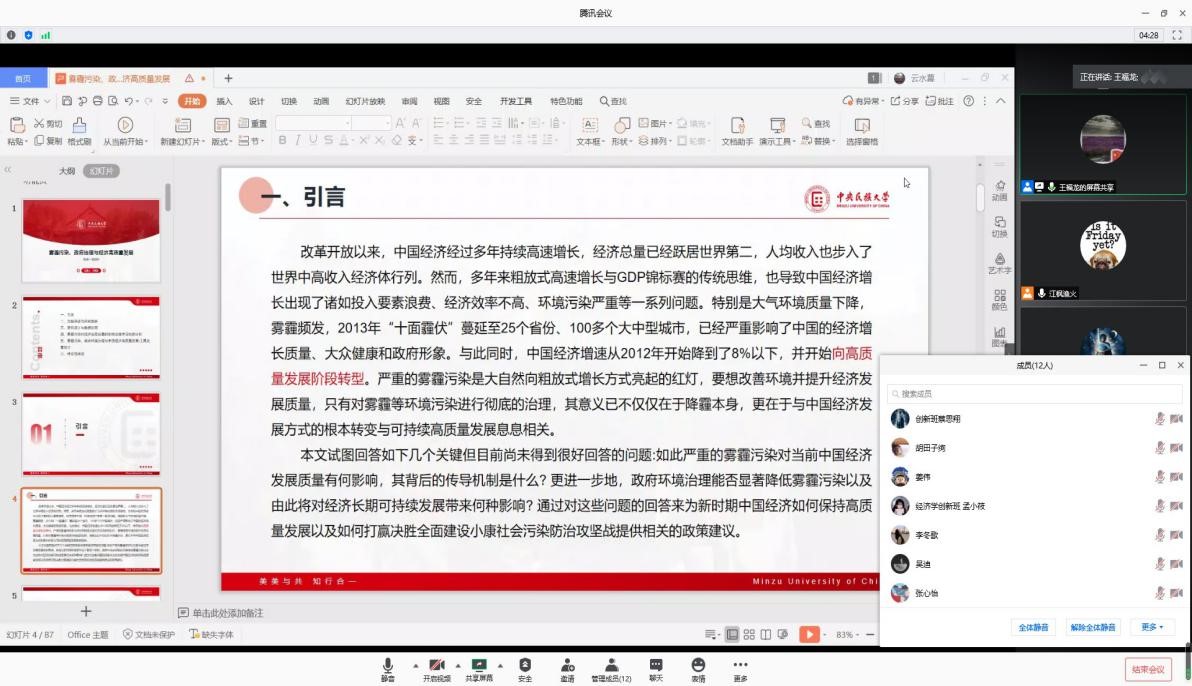Toggle microphone for member 李冬歌

point(1160,535)
